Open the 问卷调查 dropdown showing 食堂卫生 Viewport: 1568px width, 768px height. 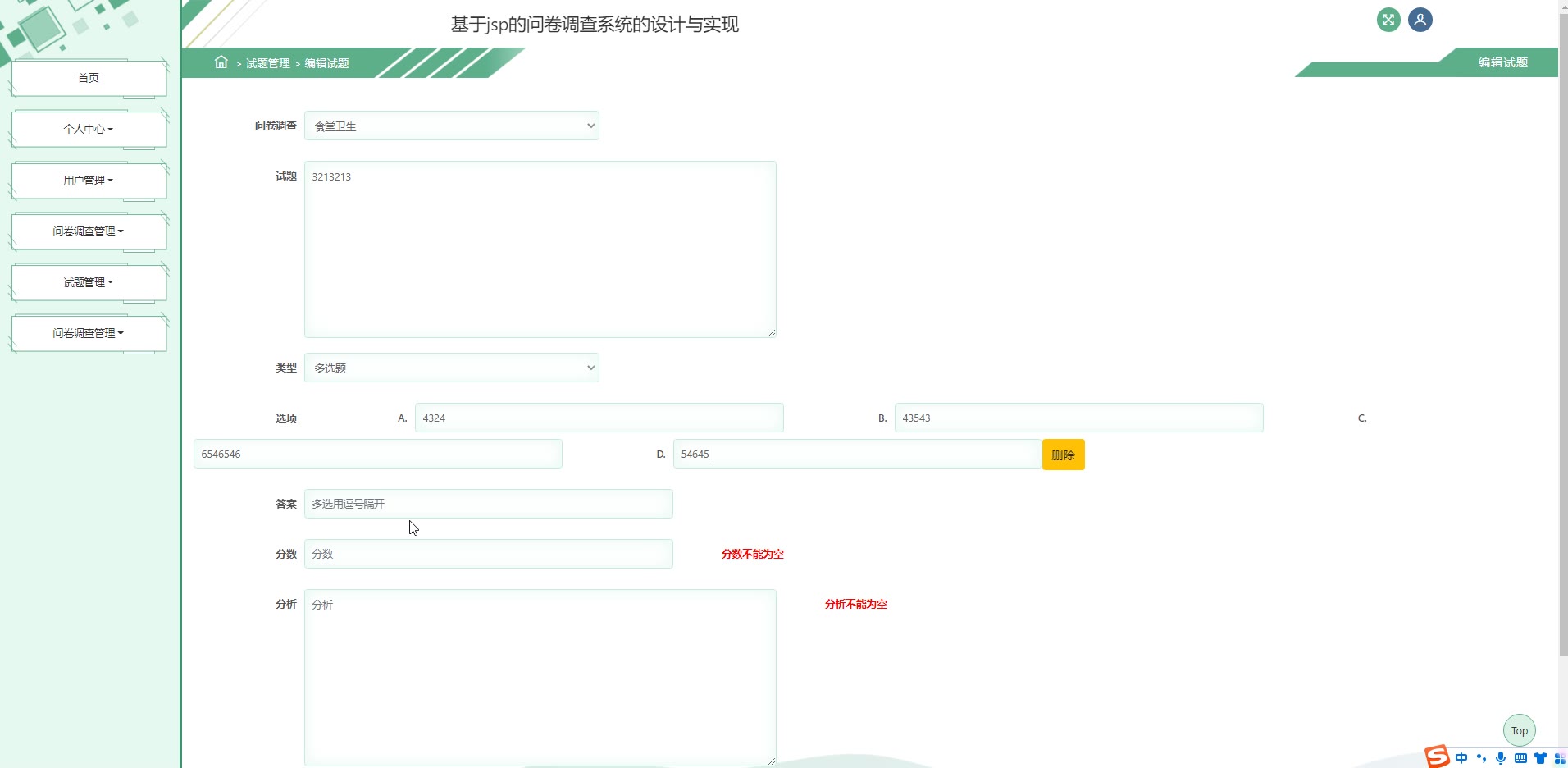[x=452, y=126]
